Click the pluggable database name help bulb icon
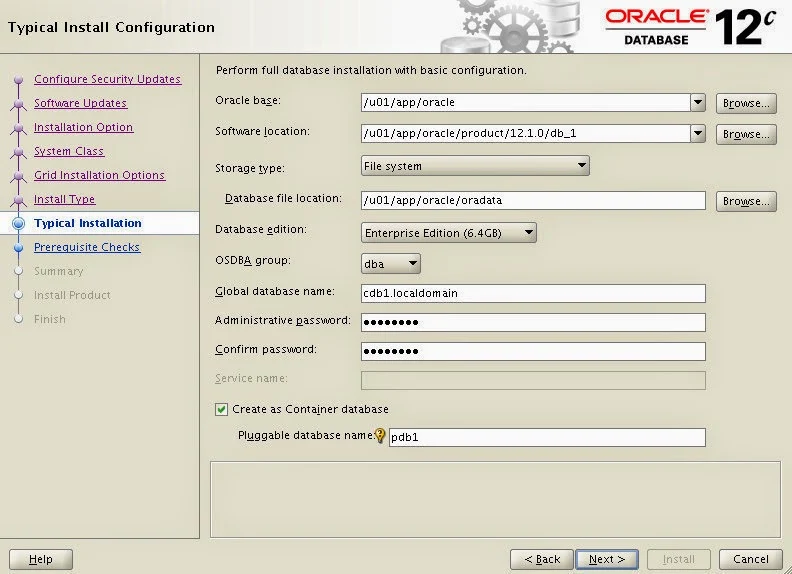The width and height of the screenshot is (792, 574). (380, 436)
